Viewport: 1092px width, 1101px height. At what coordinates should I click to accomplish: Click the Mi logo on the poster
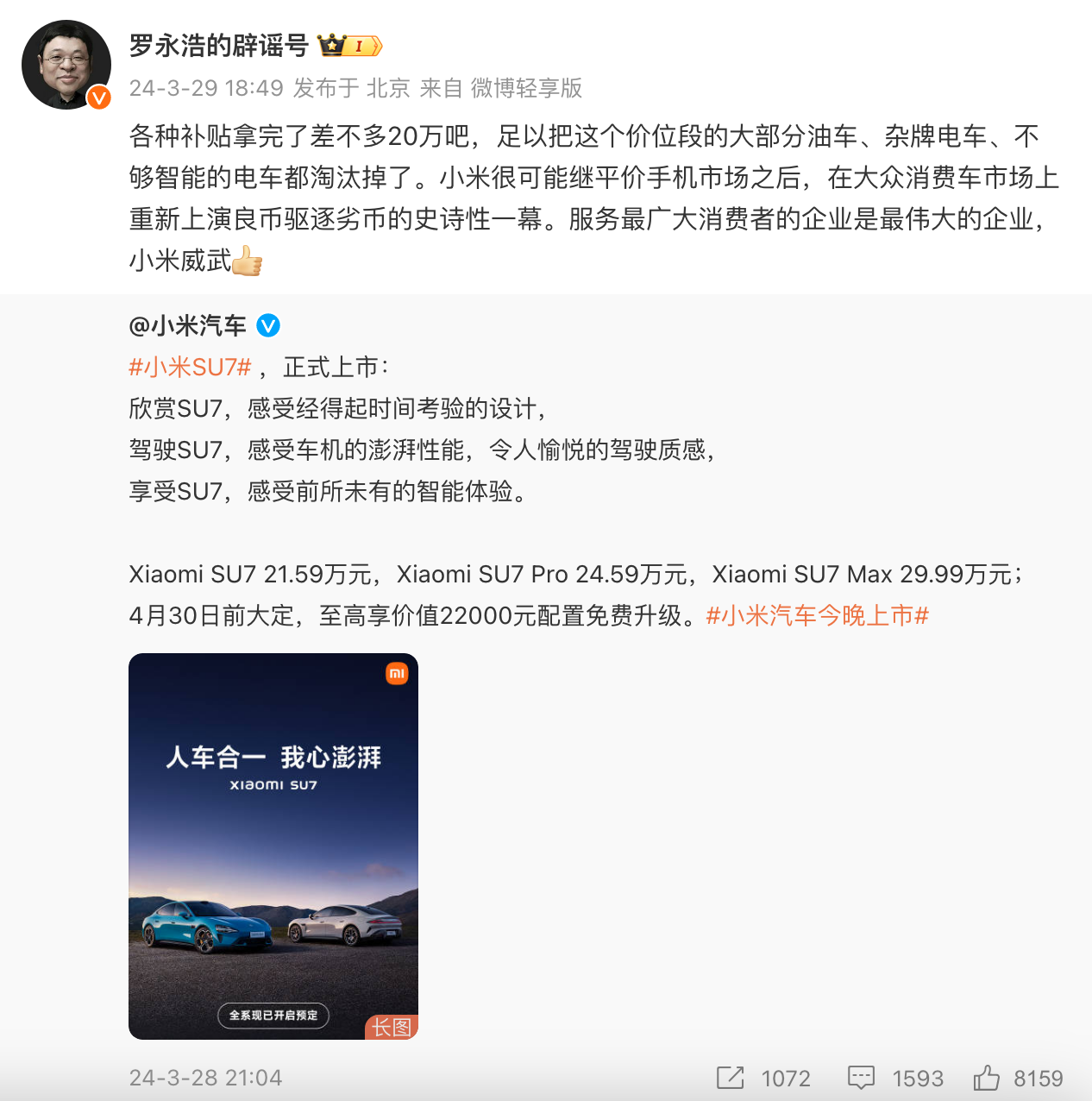pyautogui.click(x=397, y=674)
